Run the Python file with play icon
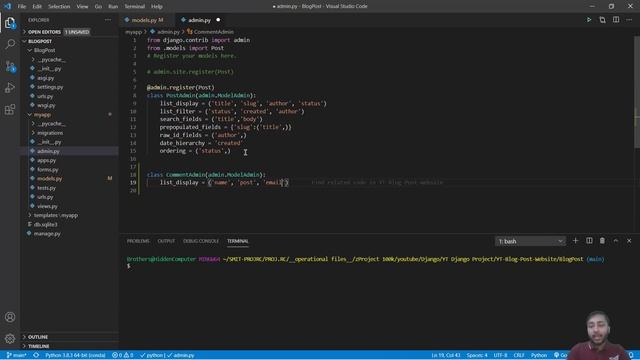 coord(589,20)
